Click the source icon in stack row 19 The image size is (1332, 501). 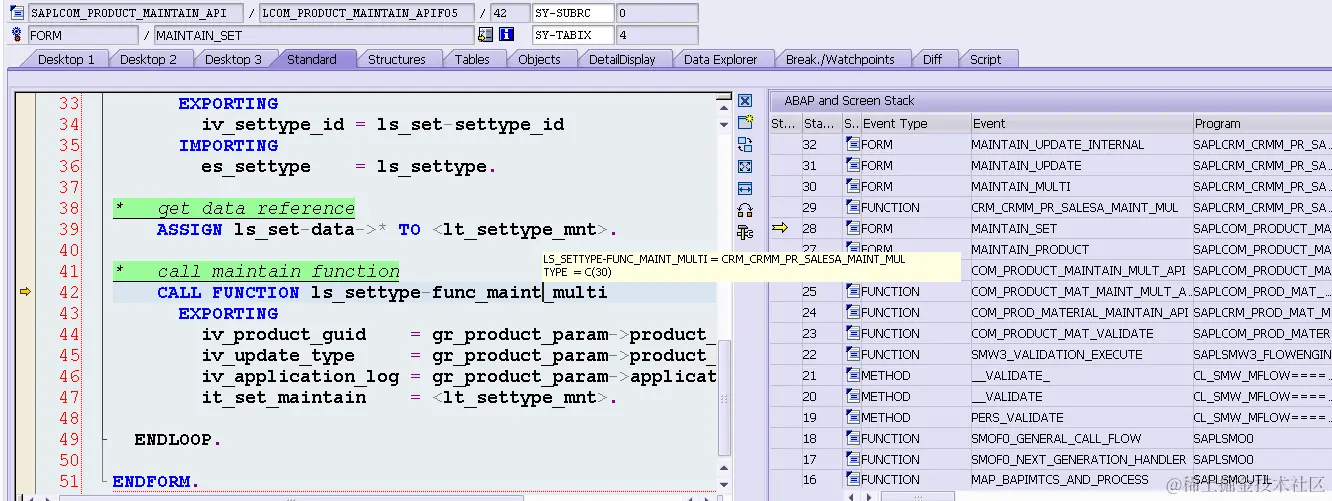click(x=852, y=418)
